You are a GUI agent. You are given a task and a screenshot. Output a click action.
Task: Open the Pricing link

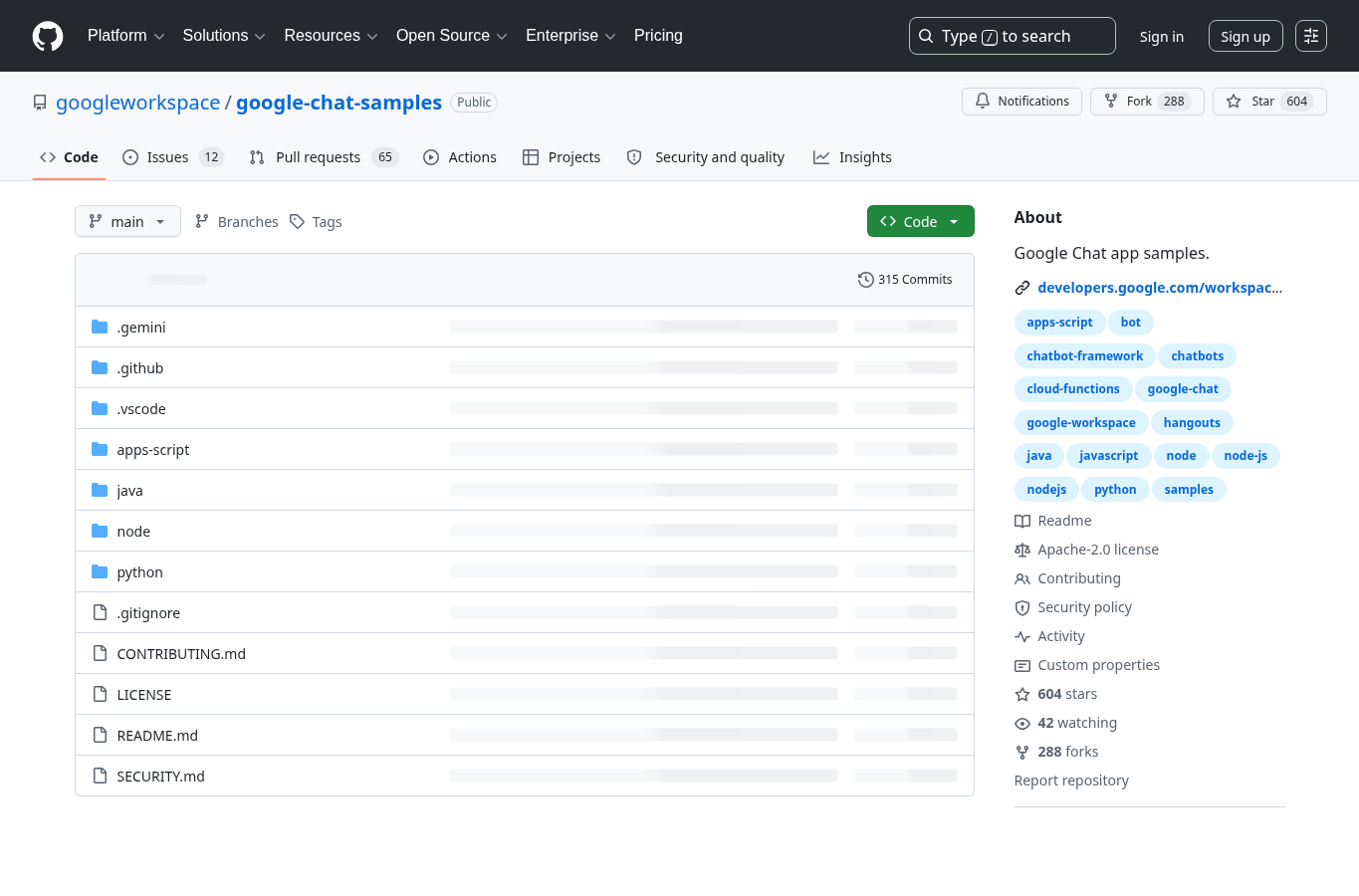point(658,36)
